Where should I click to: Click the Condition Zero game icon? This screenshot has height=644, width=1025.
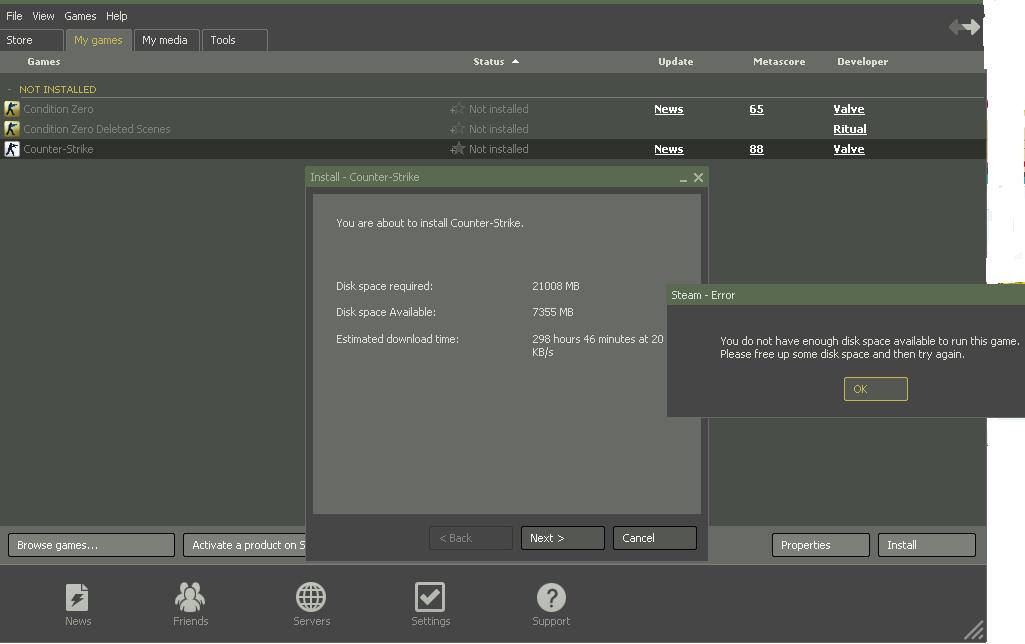pyautogui.click(x=12, y=109)
